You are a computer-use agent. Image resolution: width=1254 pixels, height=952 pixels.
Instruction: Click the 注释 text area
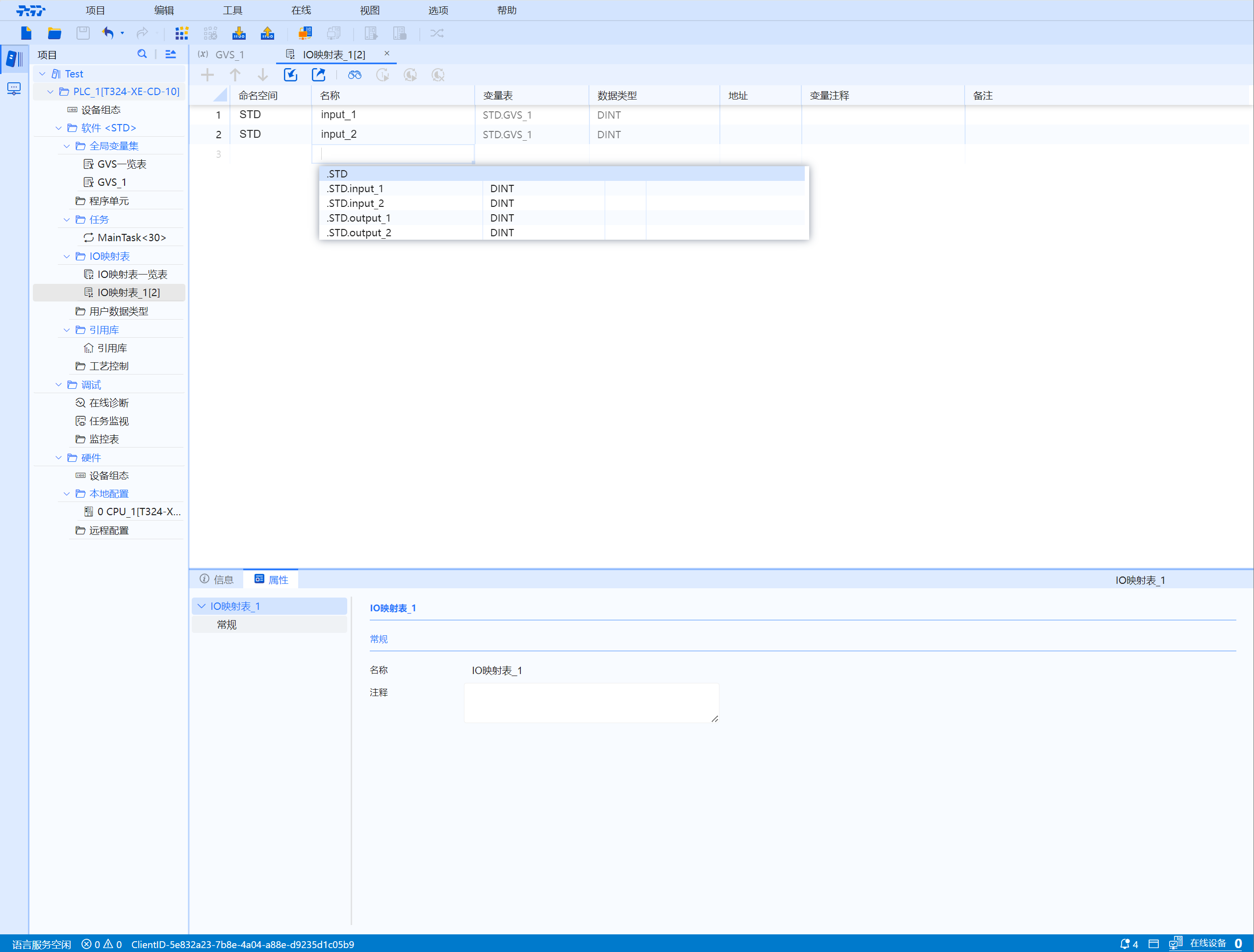pos(591,702)
